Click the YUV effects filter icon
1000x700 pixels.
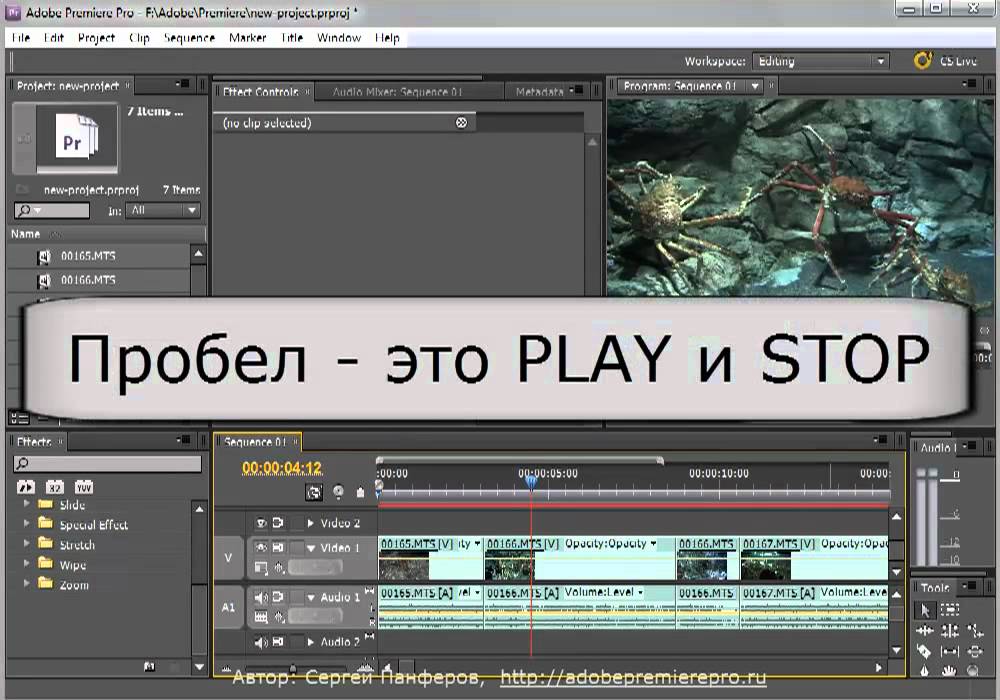(84, 488)
